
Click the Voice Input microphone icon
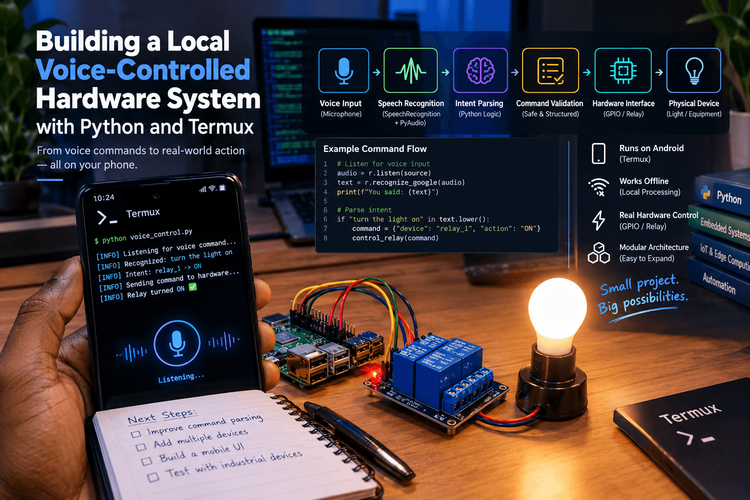pos(343,70)
